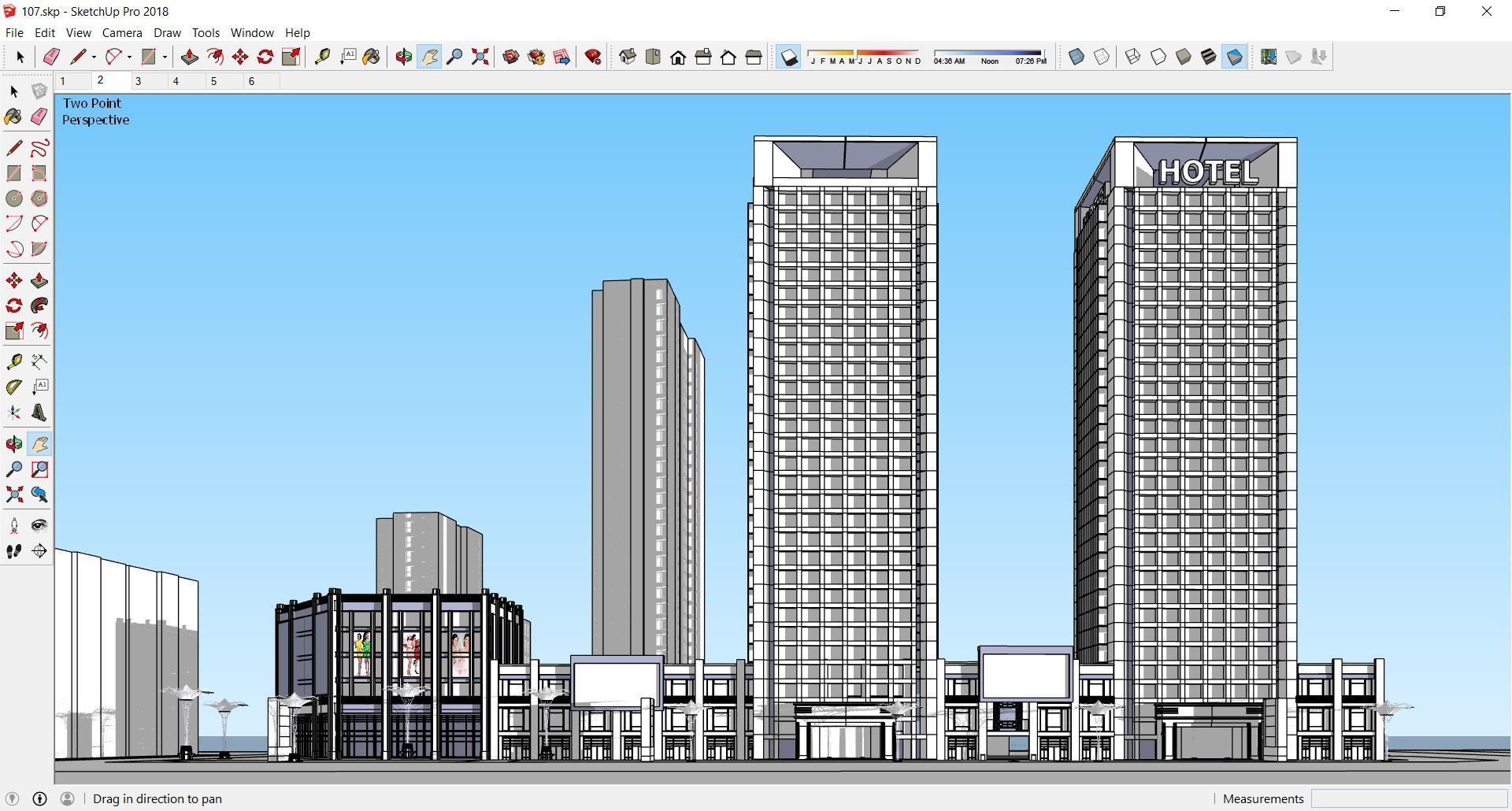Switch to scene tab 3
Screen dimensions: 1512x811
148,81
